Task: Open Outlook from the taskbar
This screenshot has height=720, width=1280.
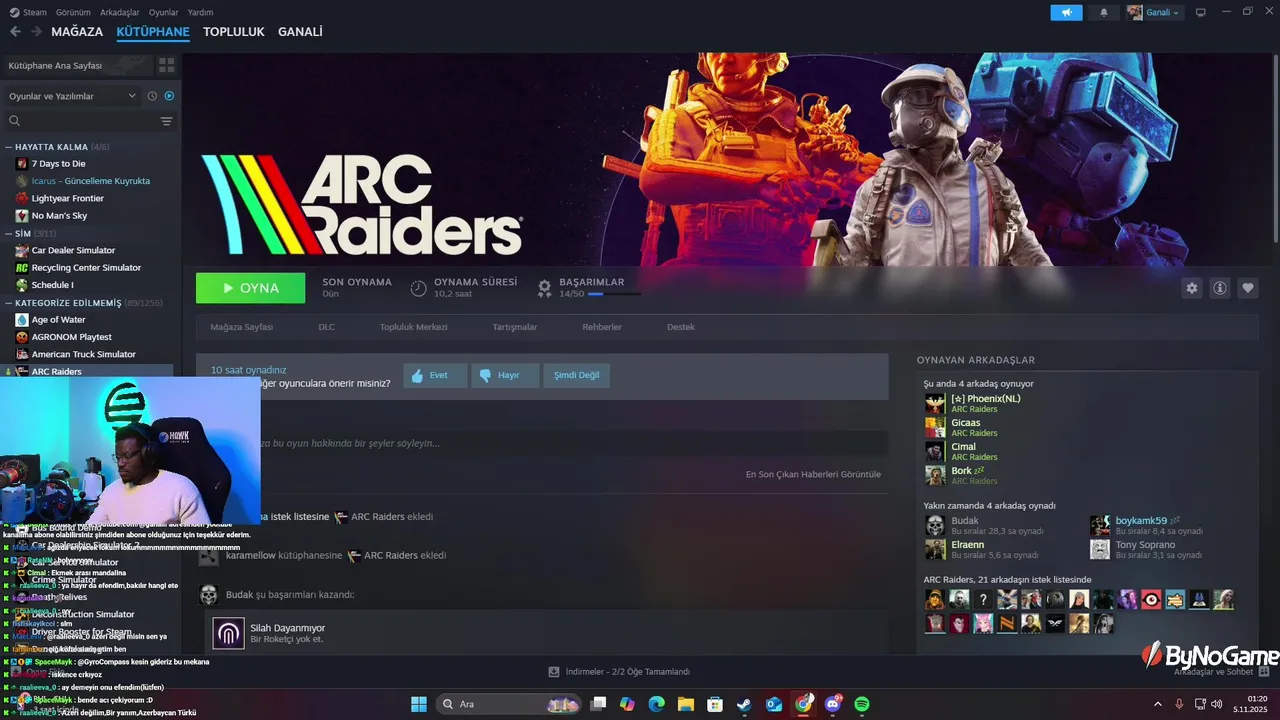Action: [774, 704]
